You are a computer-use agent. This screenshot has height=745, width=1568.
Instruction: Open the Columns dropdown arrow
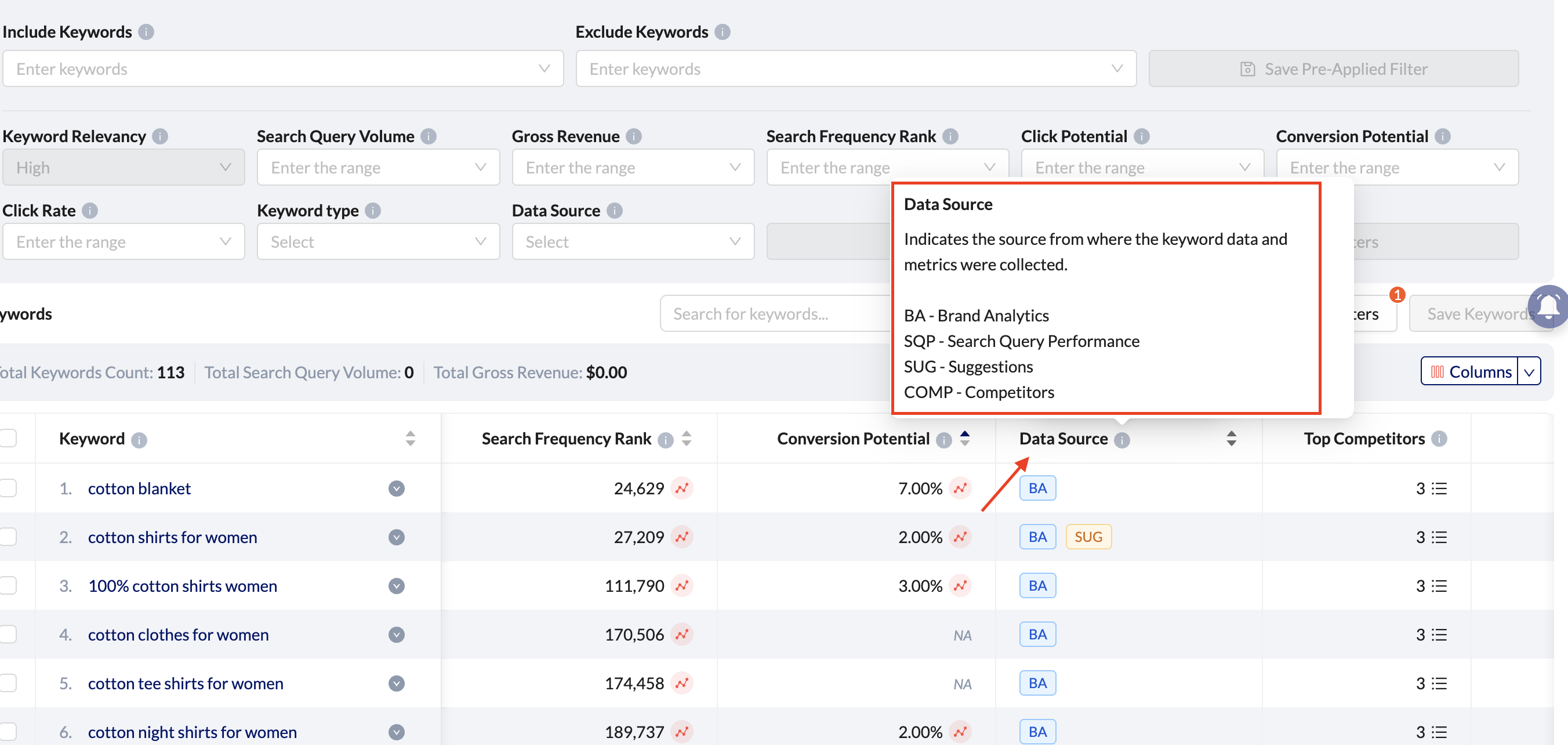coord(1529,371)
